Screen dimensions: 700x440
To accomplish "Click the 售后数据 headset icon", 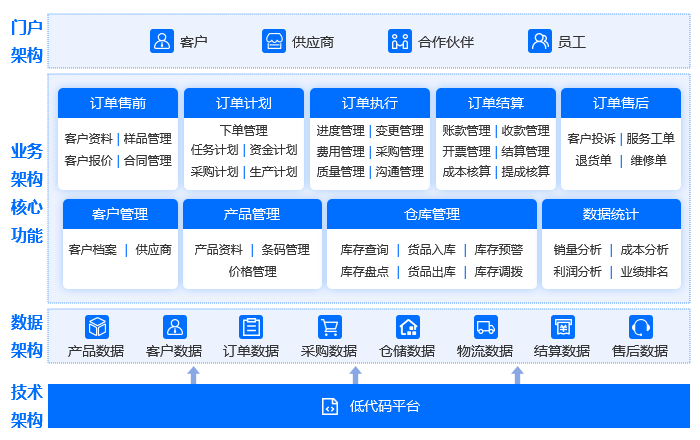I will [640, 327].
